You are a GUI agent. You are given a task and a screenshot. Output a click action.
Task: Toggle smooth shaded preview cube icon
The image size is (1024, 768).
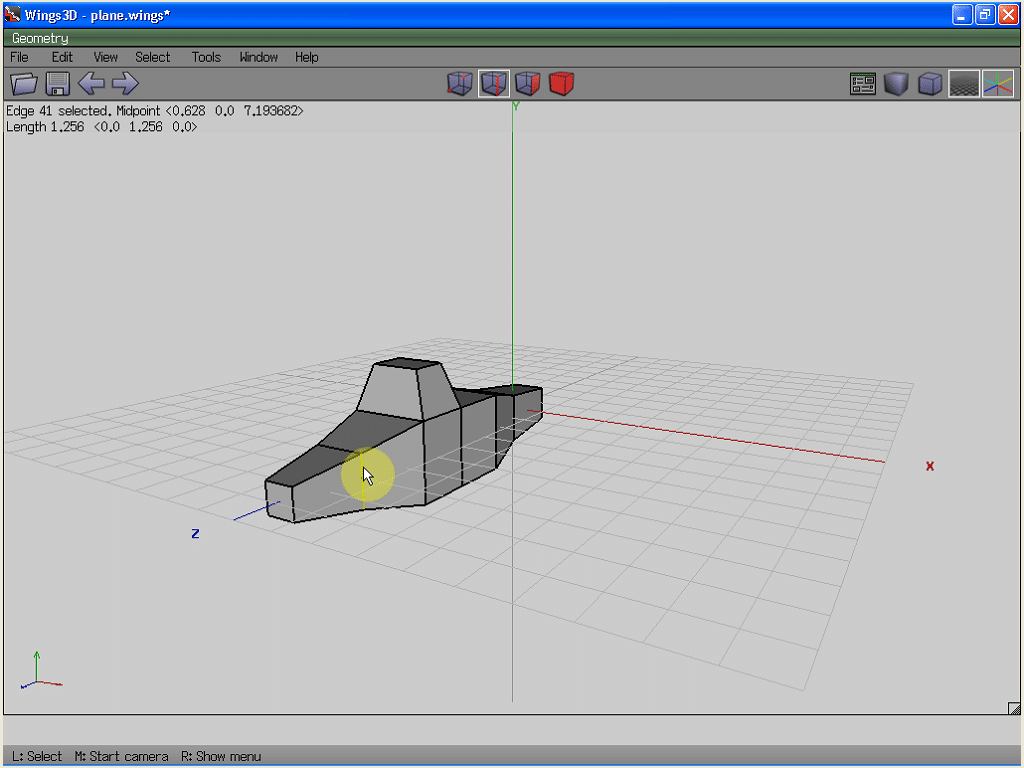tap(897, 84)
